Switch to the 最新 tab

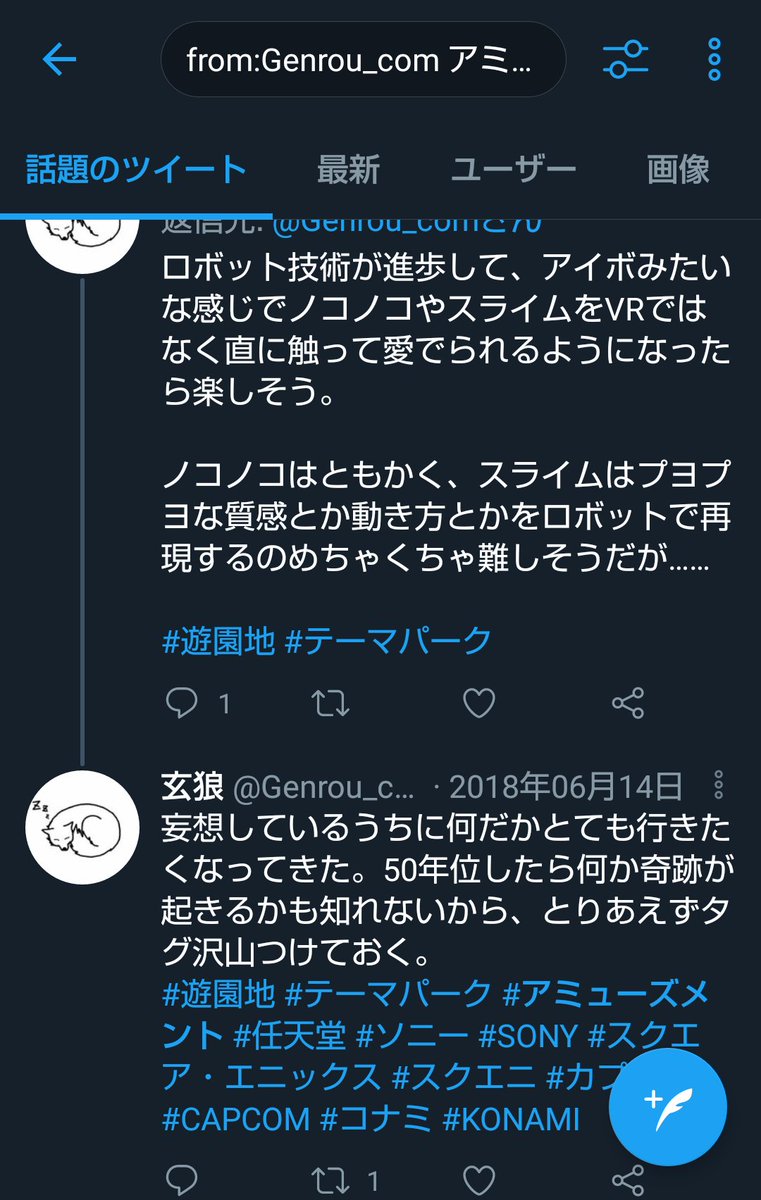point(348,169)
